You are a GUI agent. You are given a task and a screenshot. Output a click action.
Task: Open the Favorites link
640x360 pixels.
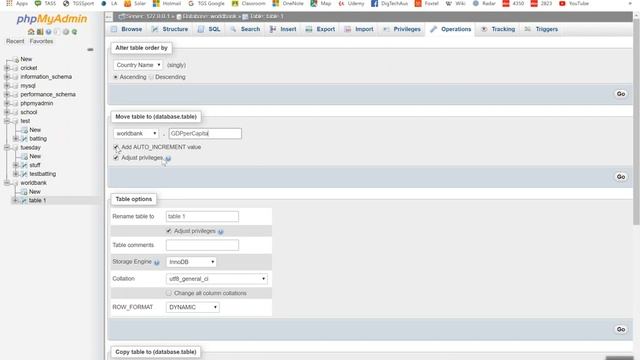[x=41, y=41]
